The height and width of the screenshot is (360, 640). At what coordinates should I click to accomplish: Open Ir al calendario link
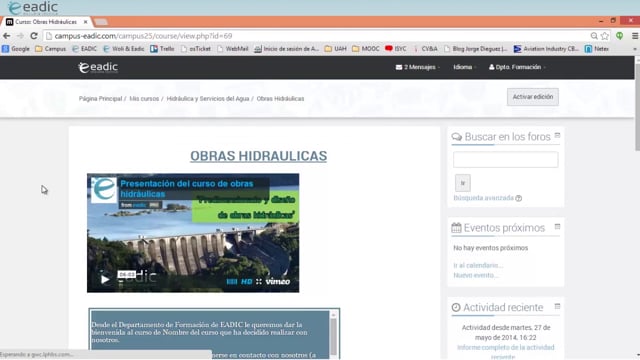click(x=478, y=265)
